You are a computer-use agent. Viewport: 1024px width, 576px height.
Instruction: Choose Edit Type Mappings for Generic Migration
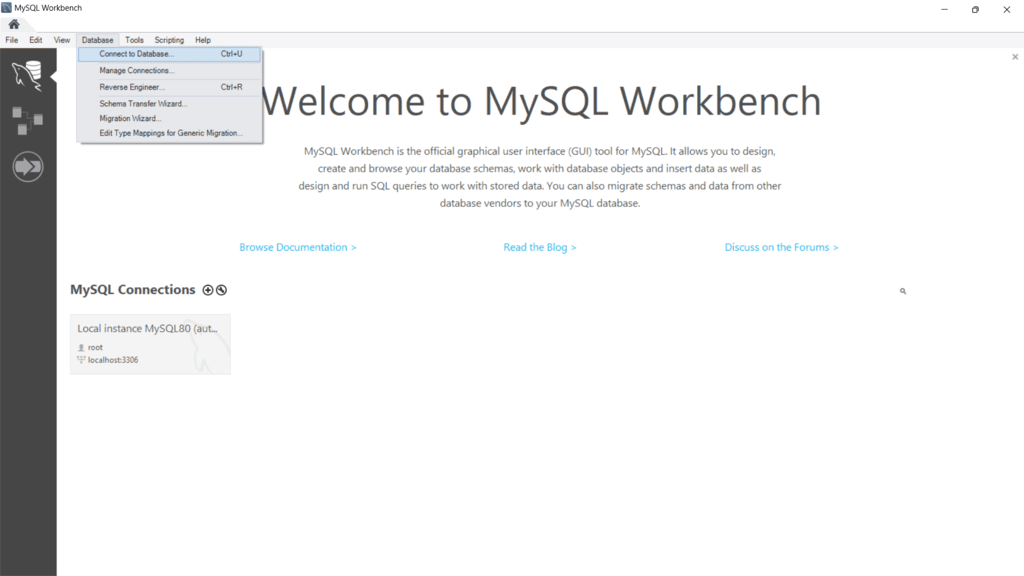[170, 133]
